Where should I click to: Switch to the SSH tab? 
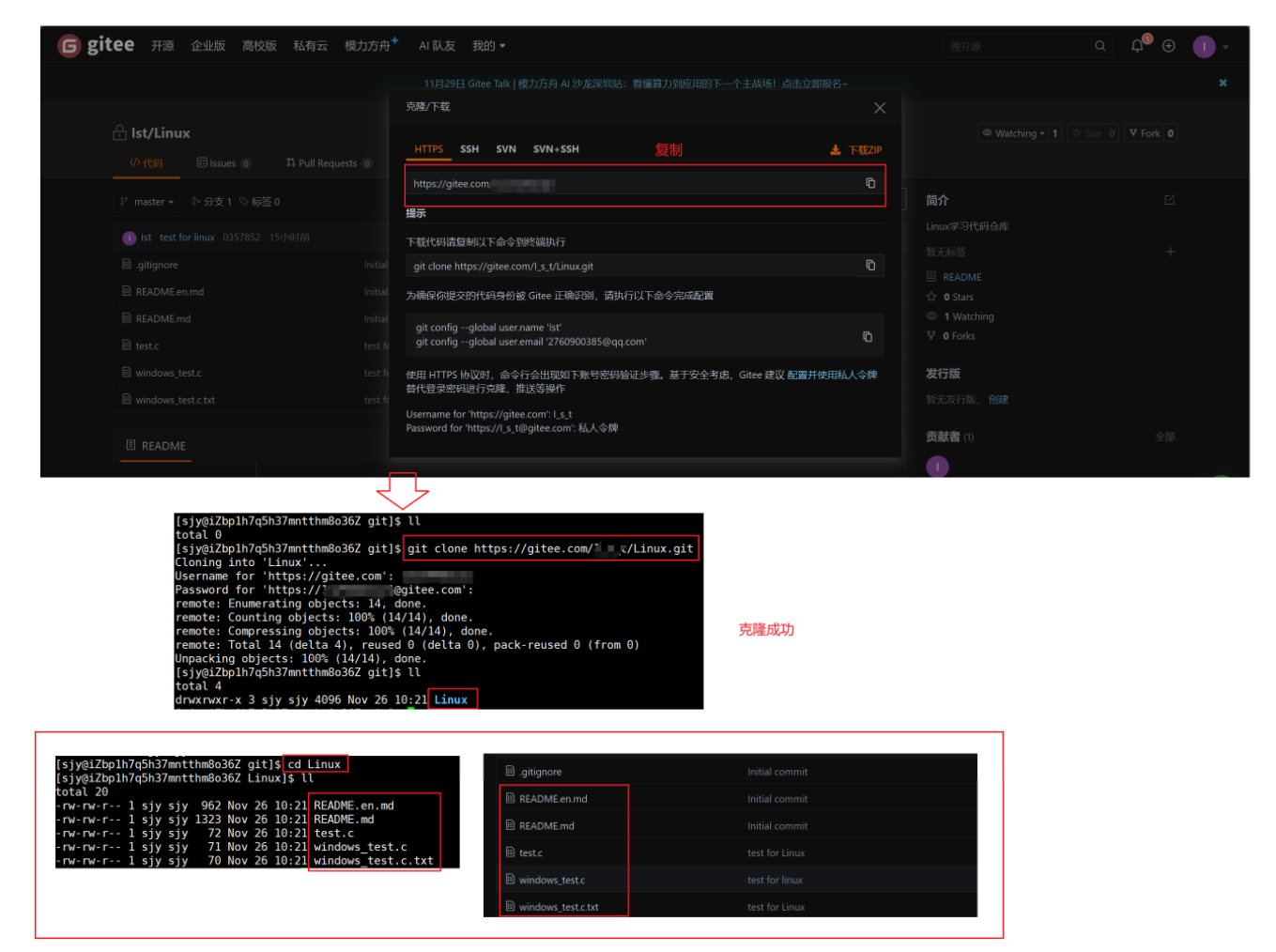[469, 149]
